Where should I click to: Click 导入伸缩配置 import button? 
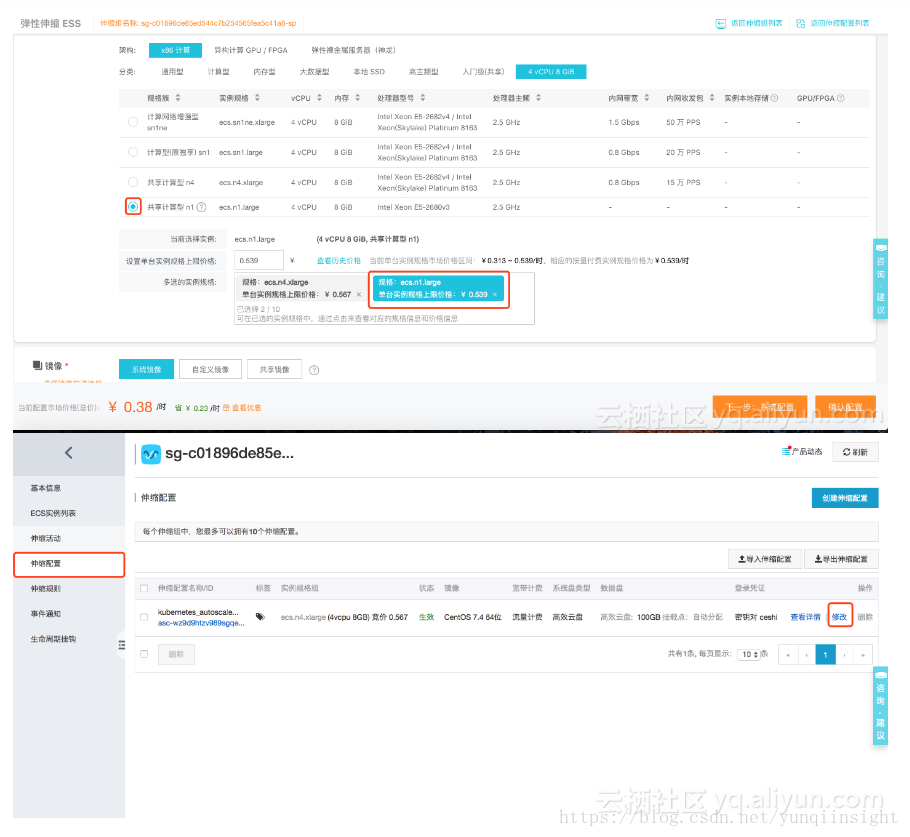tap(765, 559)
